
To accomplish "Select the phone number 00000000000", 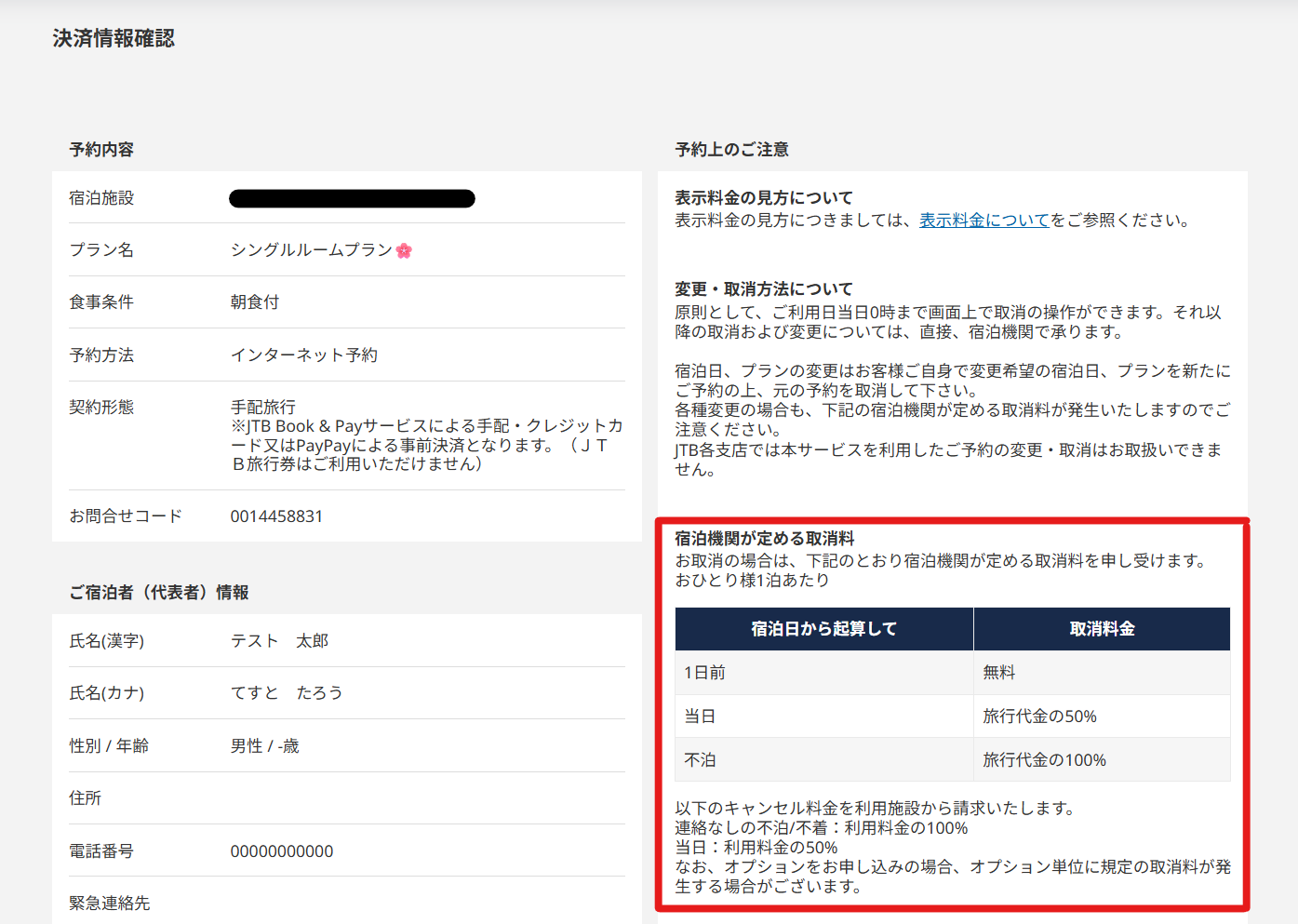I will tap(282, 851).
